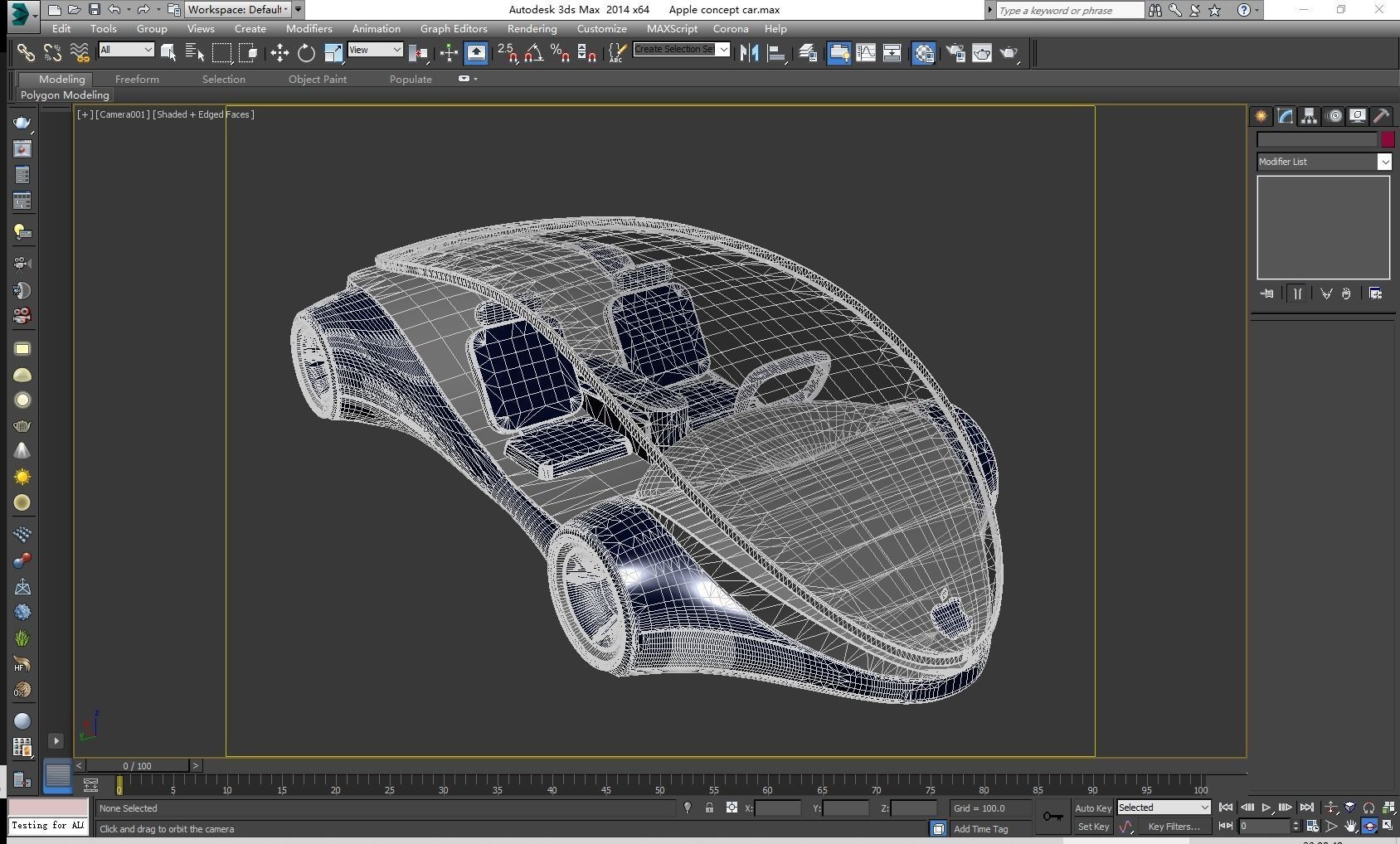The image size is (1400, 844).
Task: Open the reference coordinate system View dropdown
Action: click(375, 50)
